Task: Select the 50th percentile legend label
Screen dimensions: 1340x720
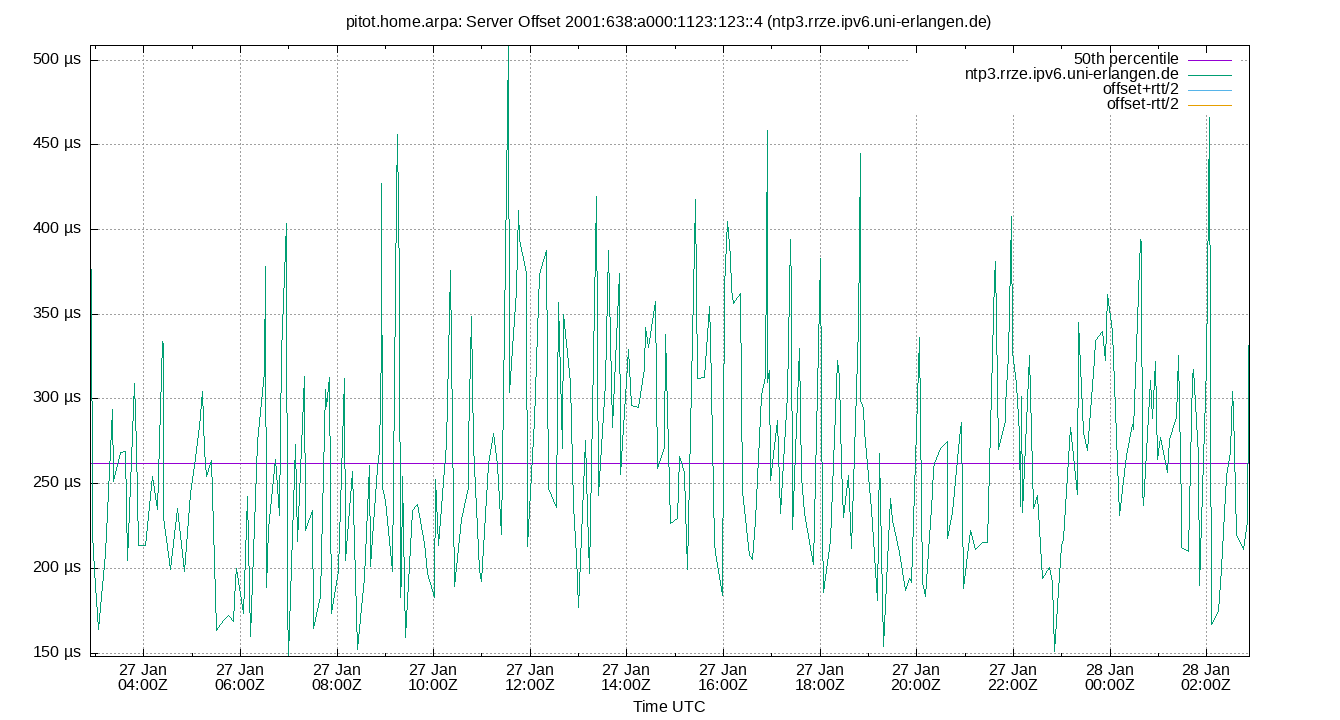Action: point(1127,58)
